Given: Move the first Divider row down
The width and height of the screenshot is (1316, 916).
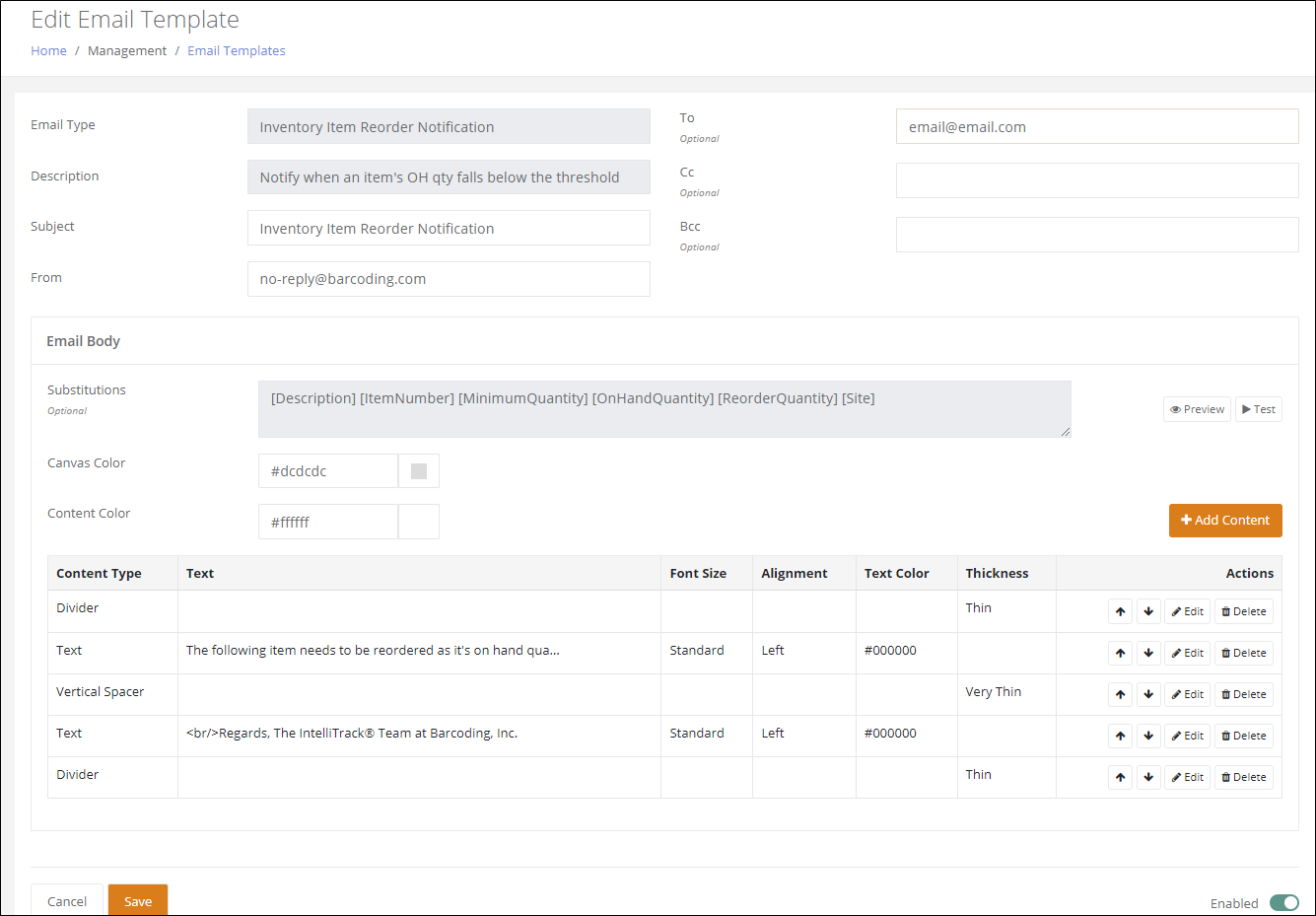Looking at the screenshot, I should pyautogui.click(x=1148, y=611).
